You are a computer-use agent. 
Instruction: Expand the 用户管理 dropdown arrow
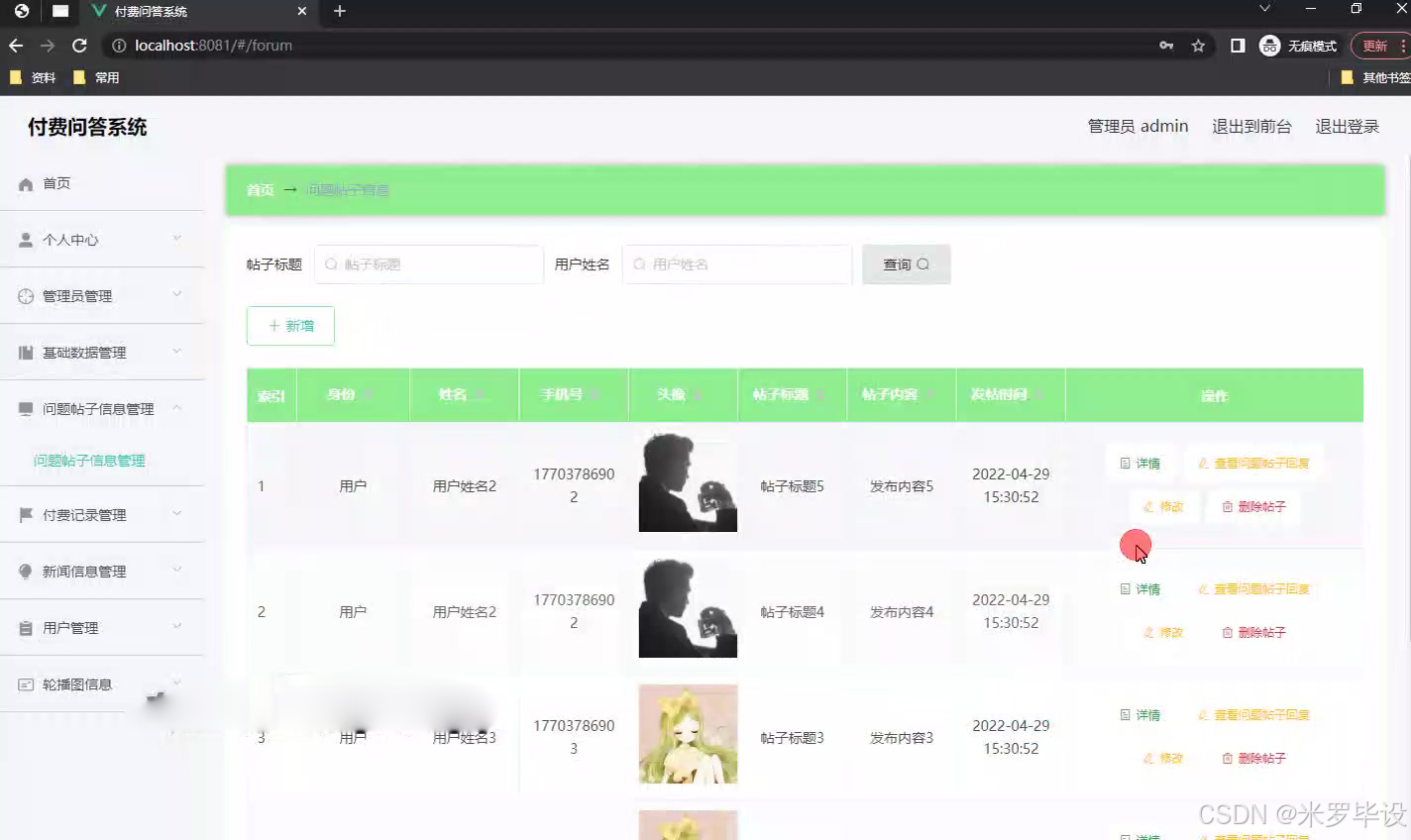pyautogui.click(x=177, y=627)
